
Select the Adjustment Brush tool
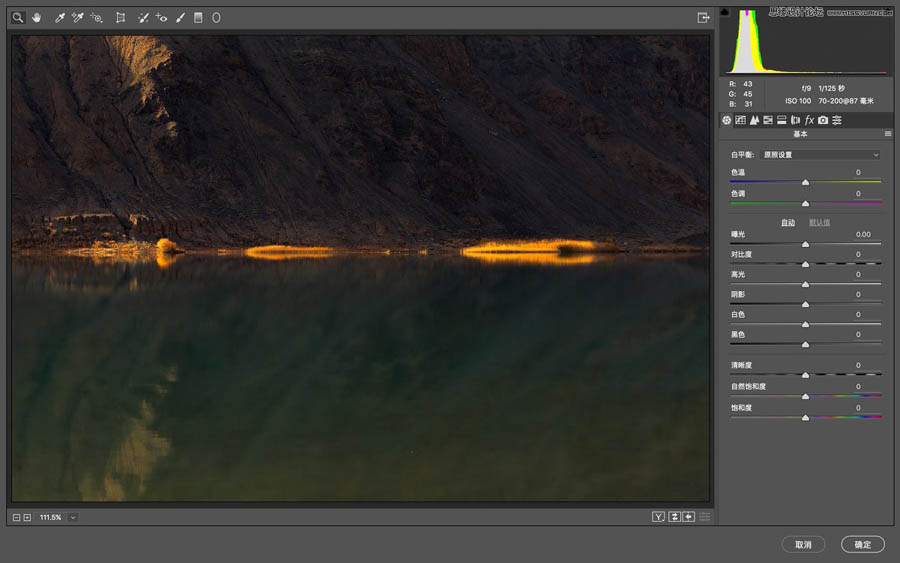(180, 18)
